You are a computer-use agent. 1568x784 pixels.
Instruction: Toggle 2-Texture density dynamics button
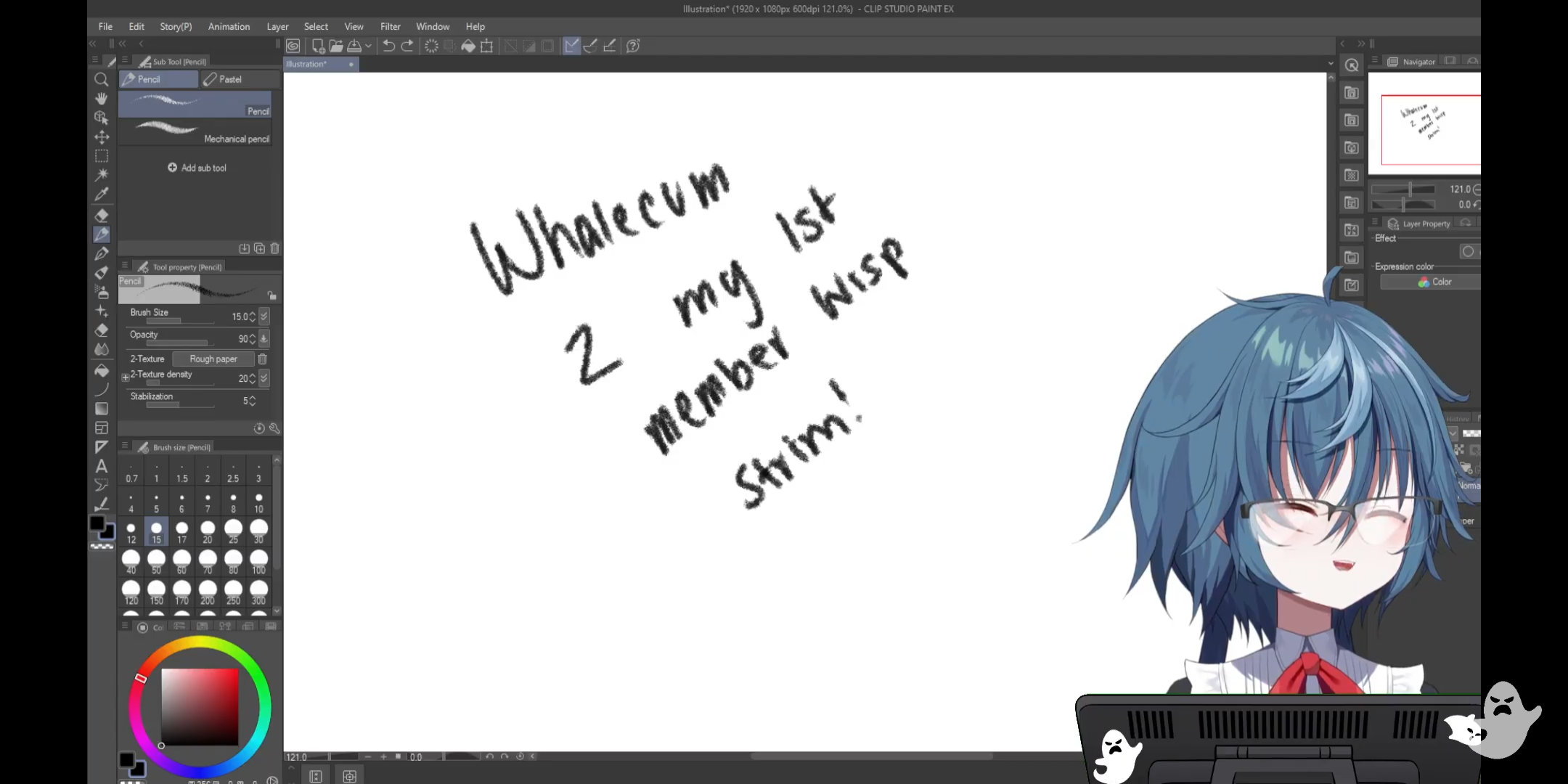[264, 378]
